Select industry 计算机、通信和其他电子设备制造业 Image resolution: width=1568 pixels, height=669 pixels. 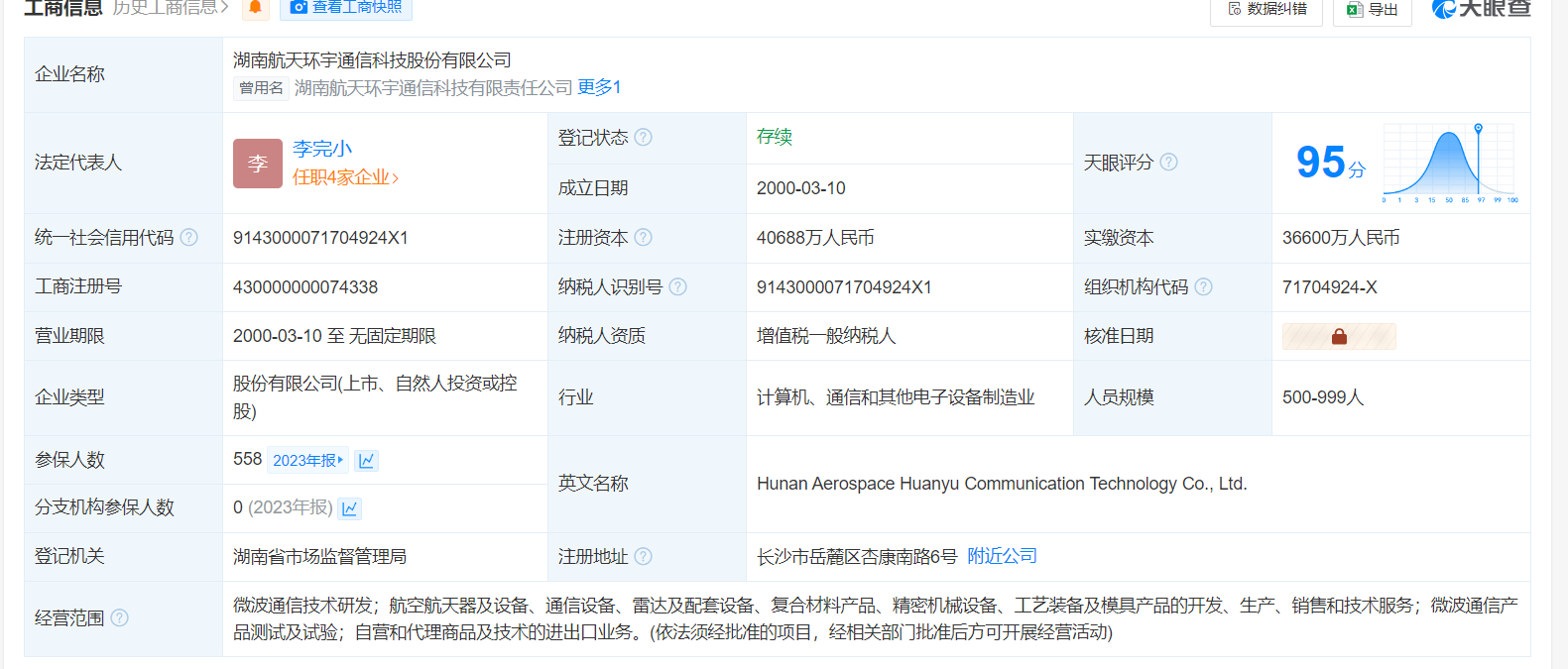click(896, 397)
